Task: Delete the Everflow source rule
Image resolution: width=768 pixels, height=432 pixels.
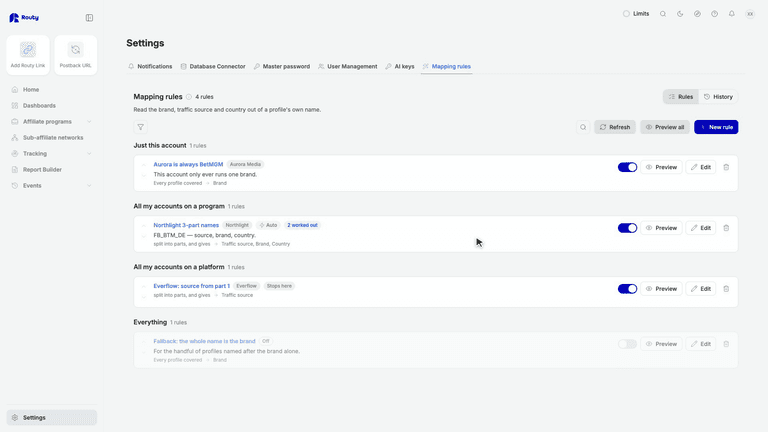Action: pyautogui.click(x=726, y=288)
